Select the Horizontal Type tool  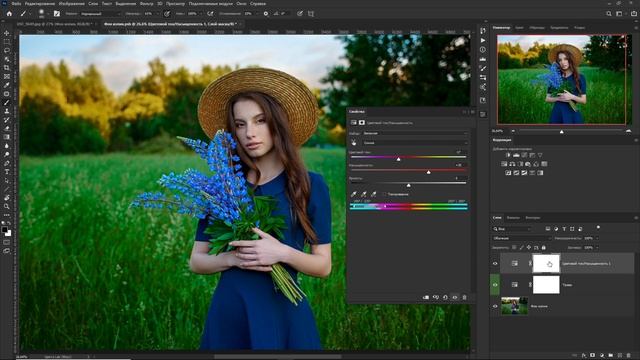[x=7, y=172]
